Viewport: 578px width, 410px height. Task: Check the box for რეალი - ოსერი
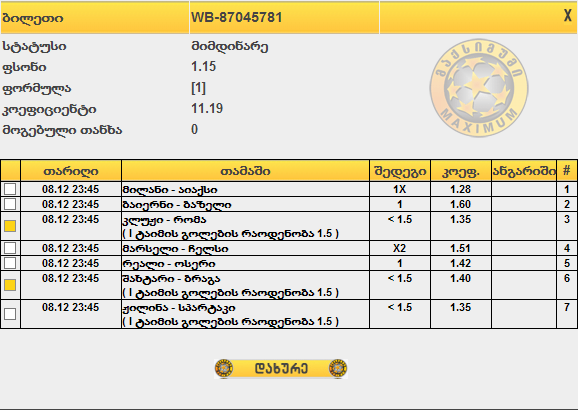point(10,263)
